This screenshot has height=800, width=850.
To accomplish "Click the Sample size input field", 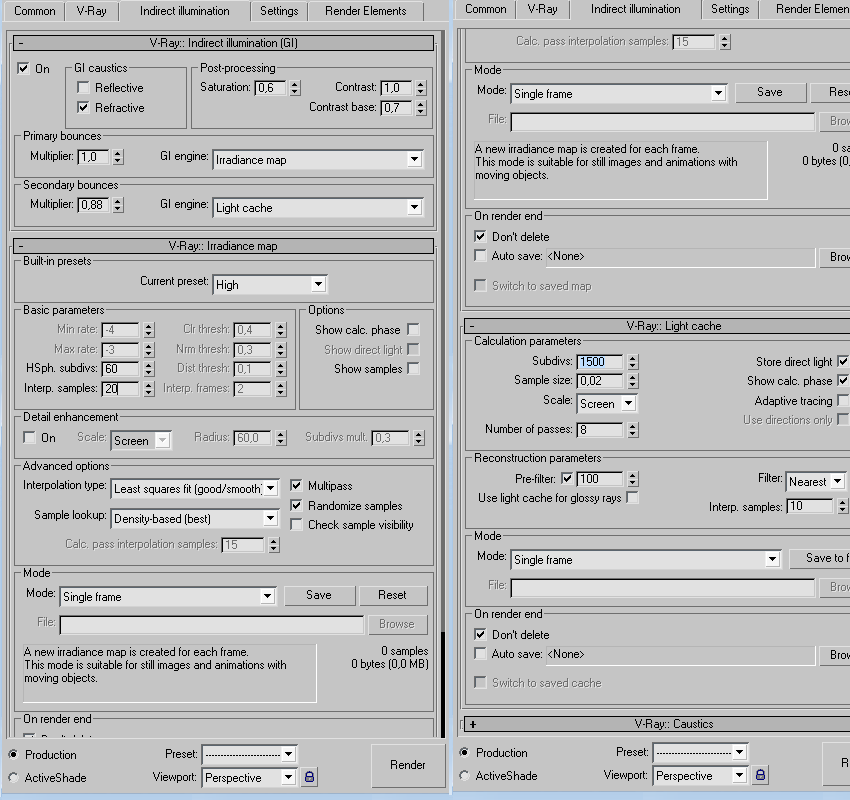I will [599, 381].
